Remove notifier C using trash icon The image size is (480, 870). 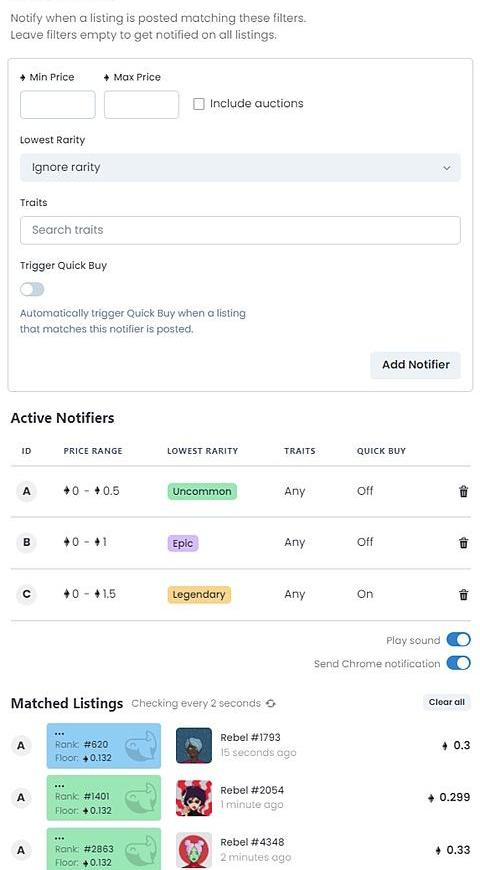tap(463, 594)
